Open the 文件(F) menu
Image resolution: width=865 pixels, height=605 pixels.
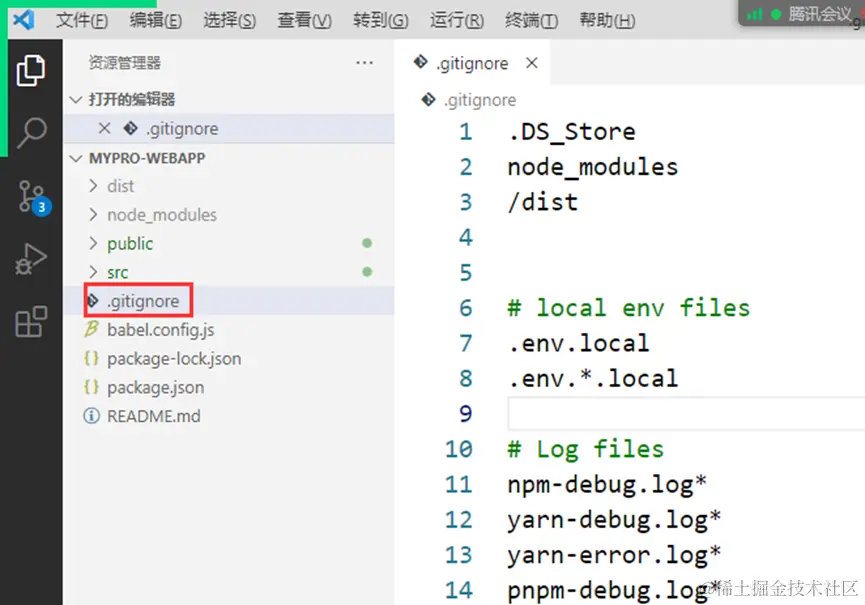[82, 20]
